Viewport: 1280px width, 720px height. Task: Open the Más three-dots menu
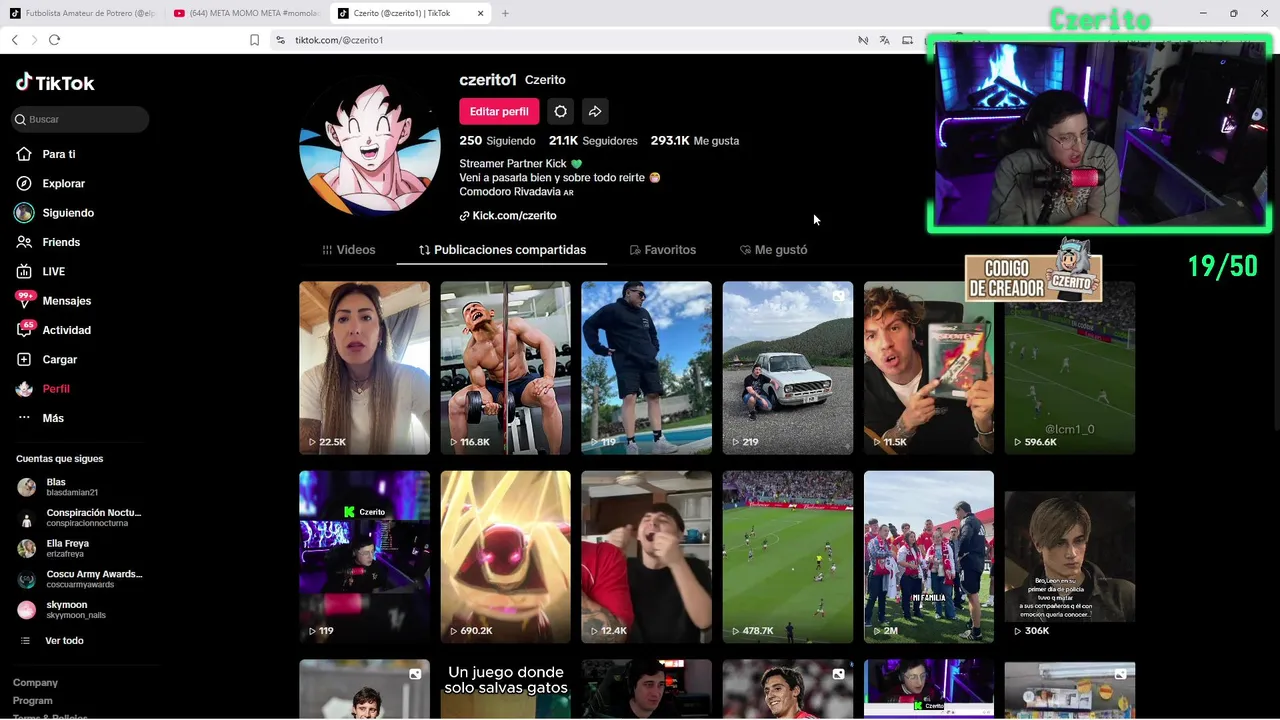click(24, 418)
